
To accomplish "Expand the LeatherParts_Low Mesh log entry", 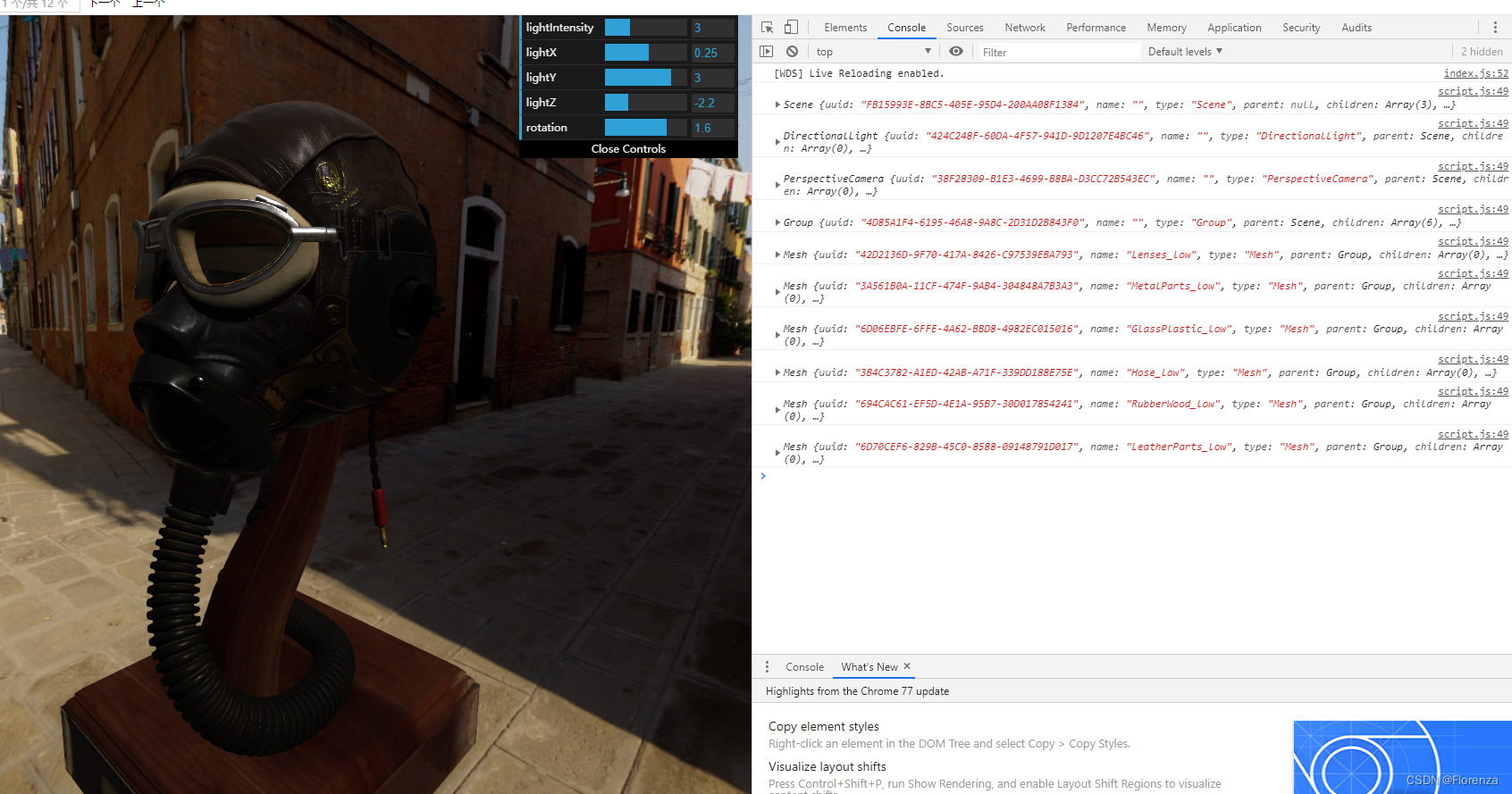I will pyautogui.click(x=777, y=453).
